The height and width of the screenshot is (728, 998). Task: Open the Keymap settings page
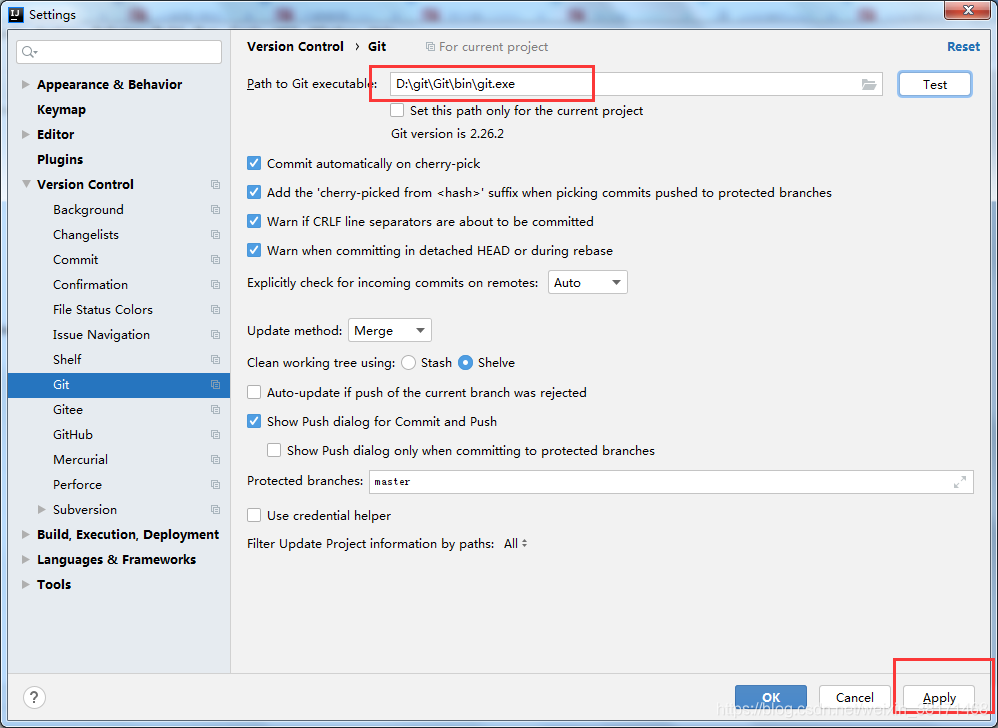tap(61, 109)
